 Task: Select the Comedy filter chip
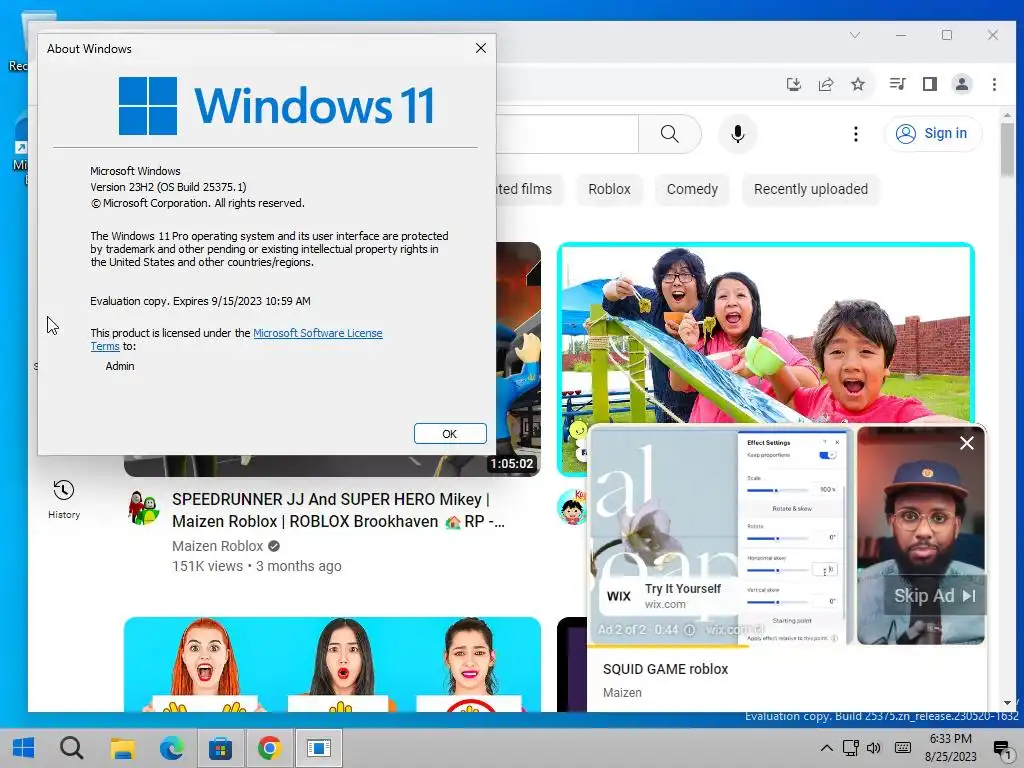692,189
